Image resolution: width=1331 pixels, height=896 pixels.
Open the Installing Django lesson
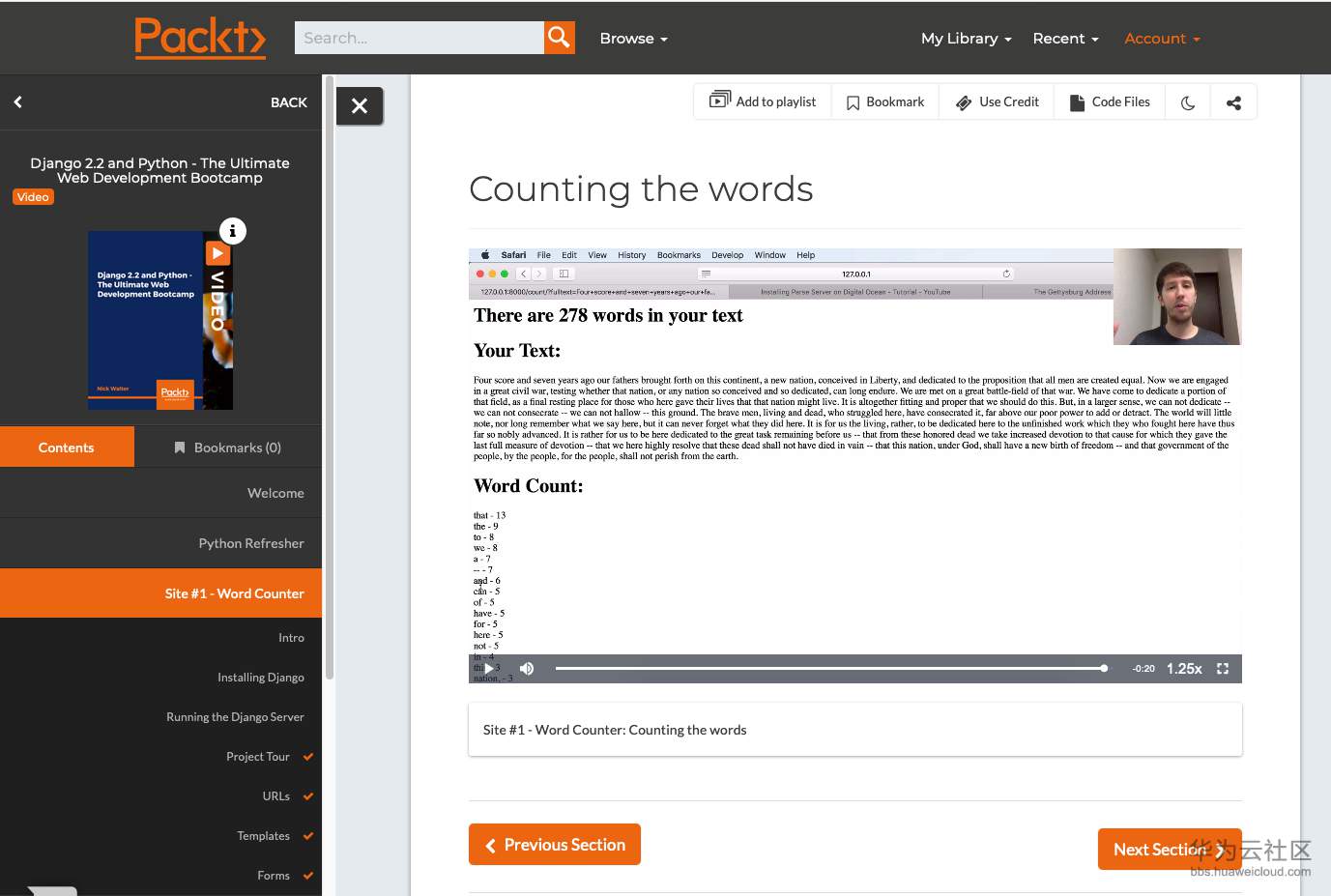(x=261, y=678)
